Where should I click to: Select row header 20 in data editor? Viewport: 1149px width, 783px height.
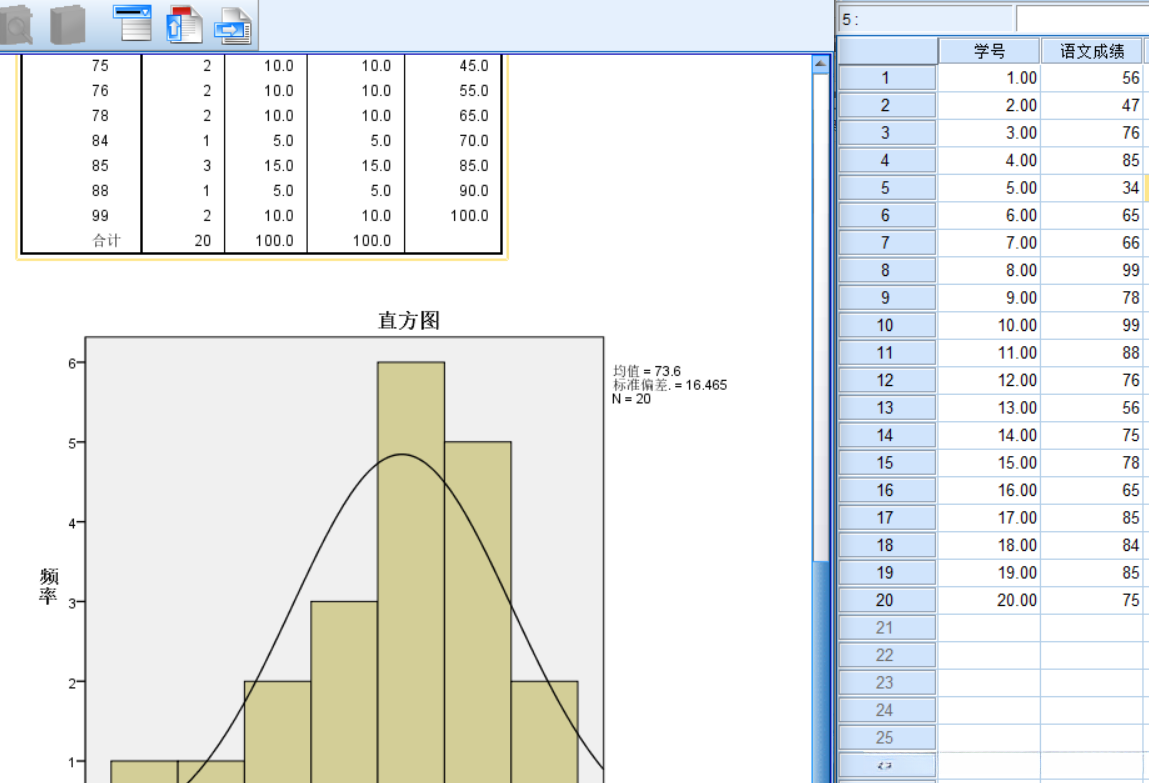point(887,600)
